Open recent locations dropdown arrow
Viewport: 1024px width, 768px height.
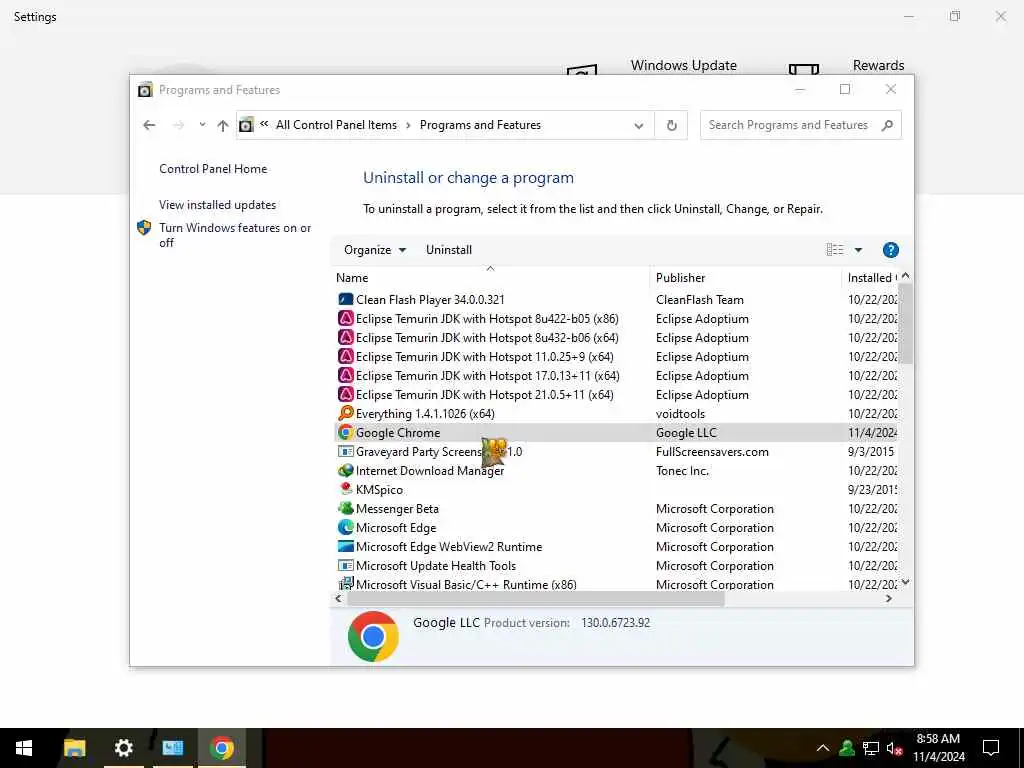click(202, 124)
